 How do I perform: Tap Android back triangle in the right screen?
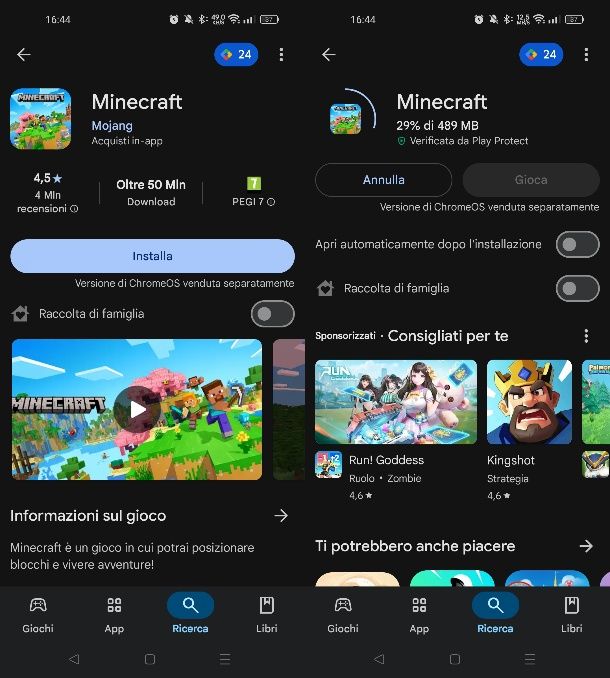pyautogui.click(x=379, y=659)
